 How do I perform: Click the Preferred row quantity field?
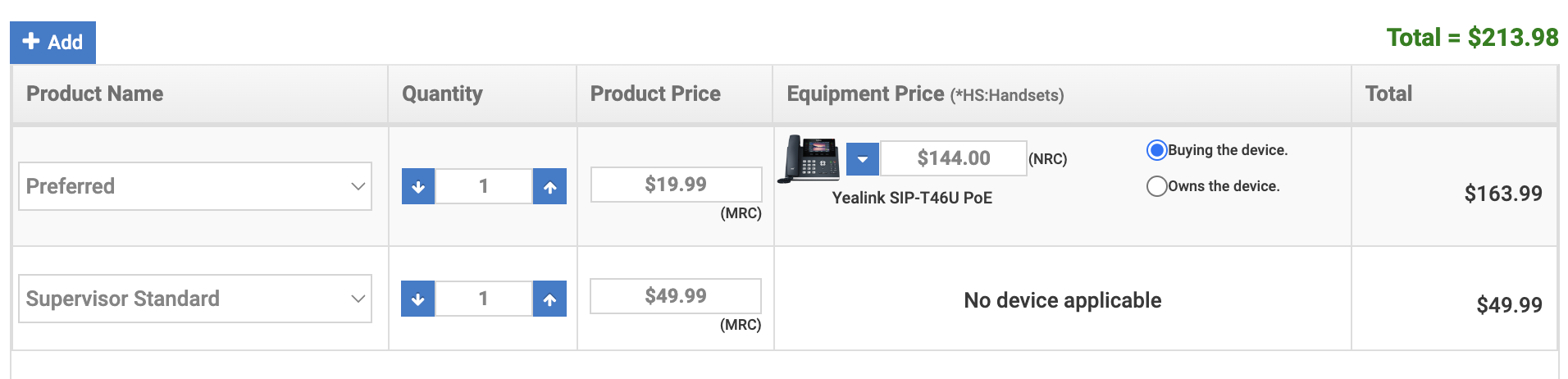tap(484, 187)
